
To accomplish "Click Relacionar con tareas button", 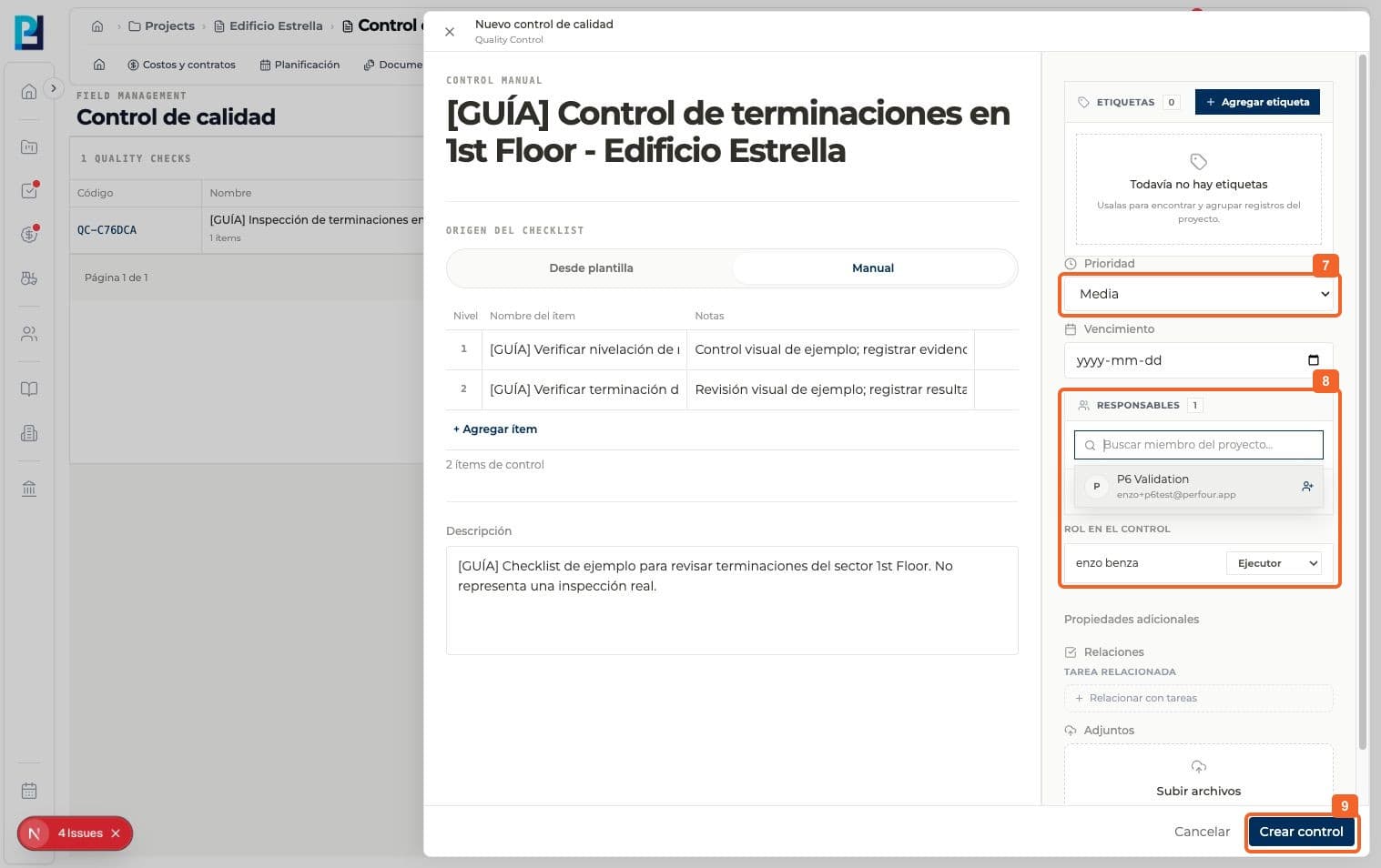I will coord(1198,698).
